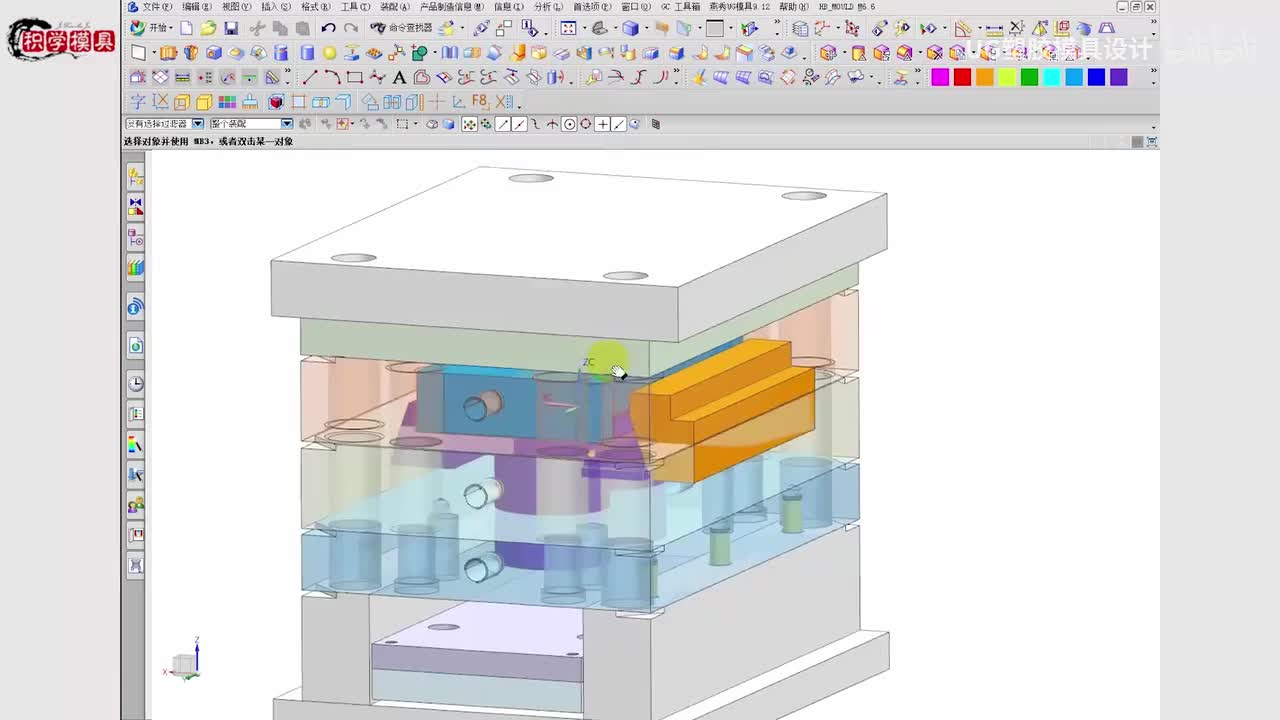
Task: Toggle the arc center snap option
Action: (569, 124)
